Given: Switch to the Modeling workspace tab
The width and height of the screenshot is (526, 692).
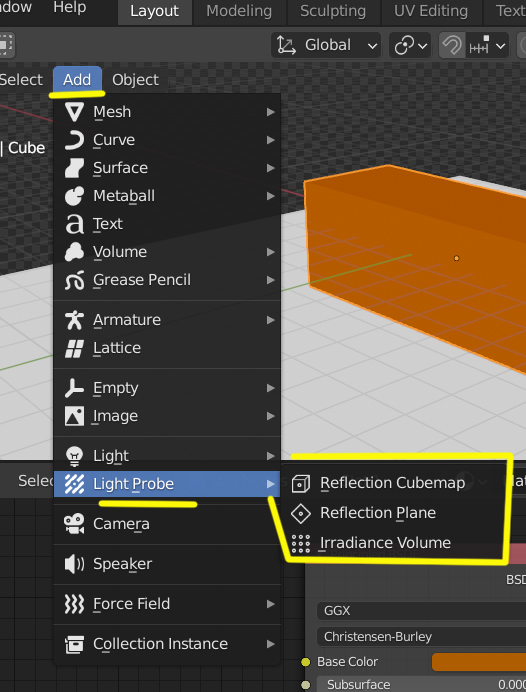Looking at the screenshot, I should [x=239, y=11].
